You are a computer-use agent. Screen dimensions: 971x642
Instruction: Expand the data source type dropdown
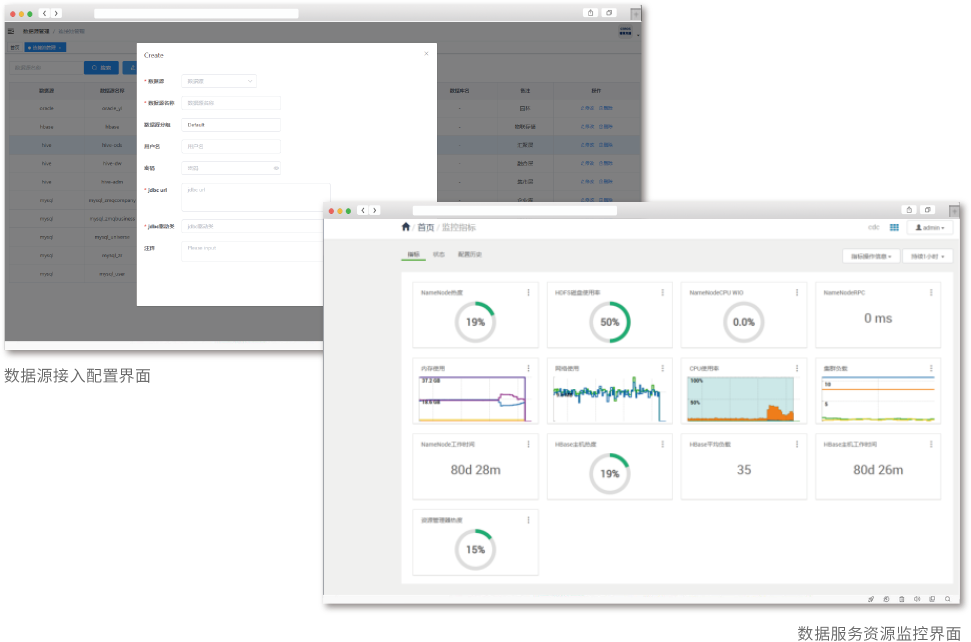point(219,81)
